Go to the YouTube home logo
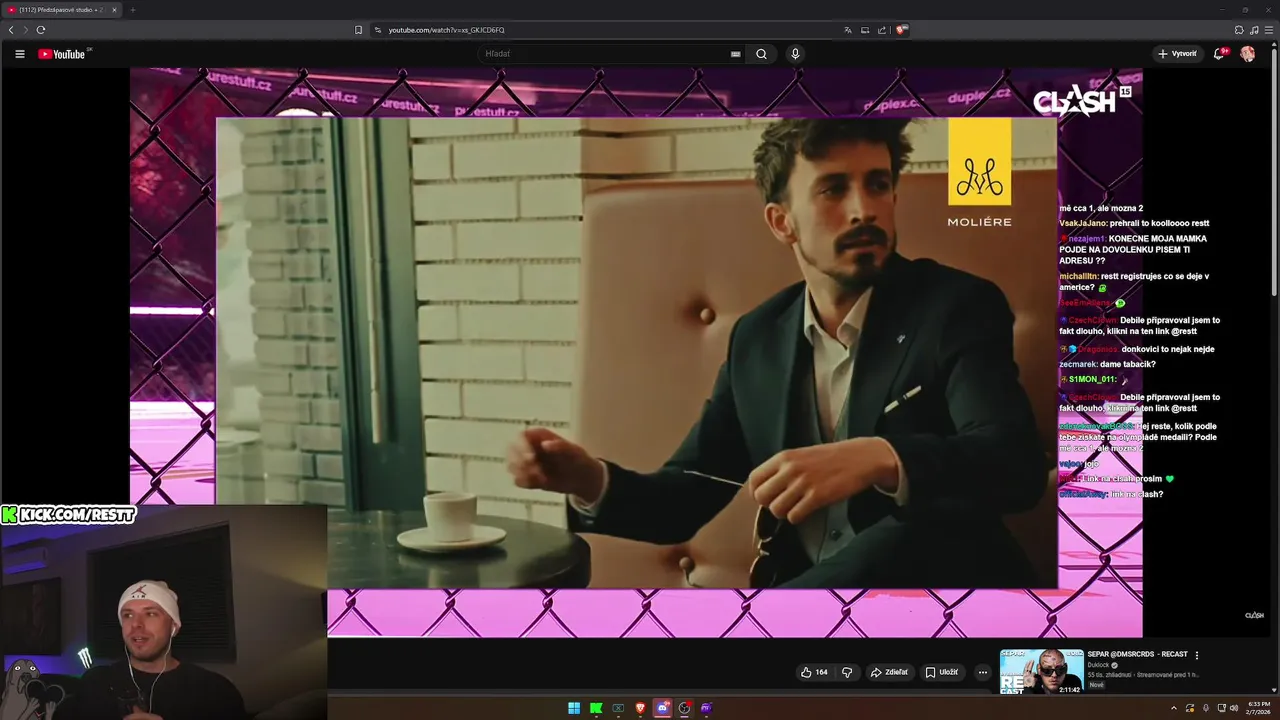1280x720 pixels. pyautogui.click(x=62, y=54)
